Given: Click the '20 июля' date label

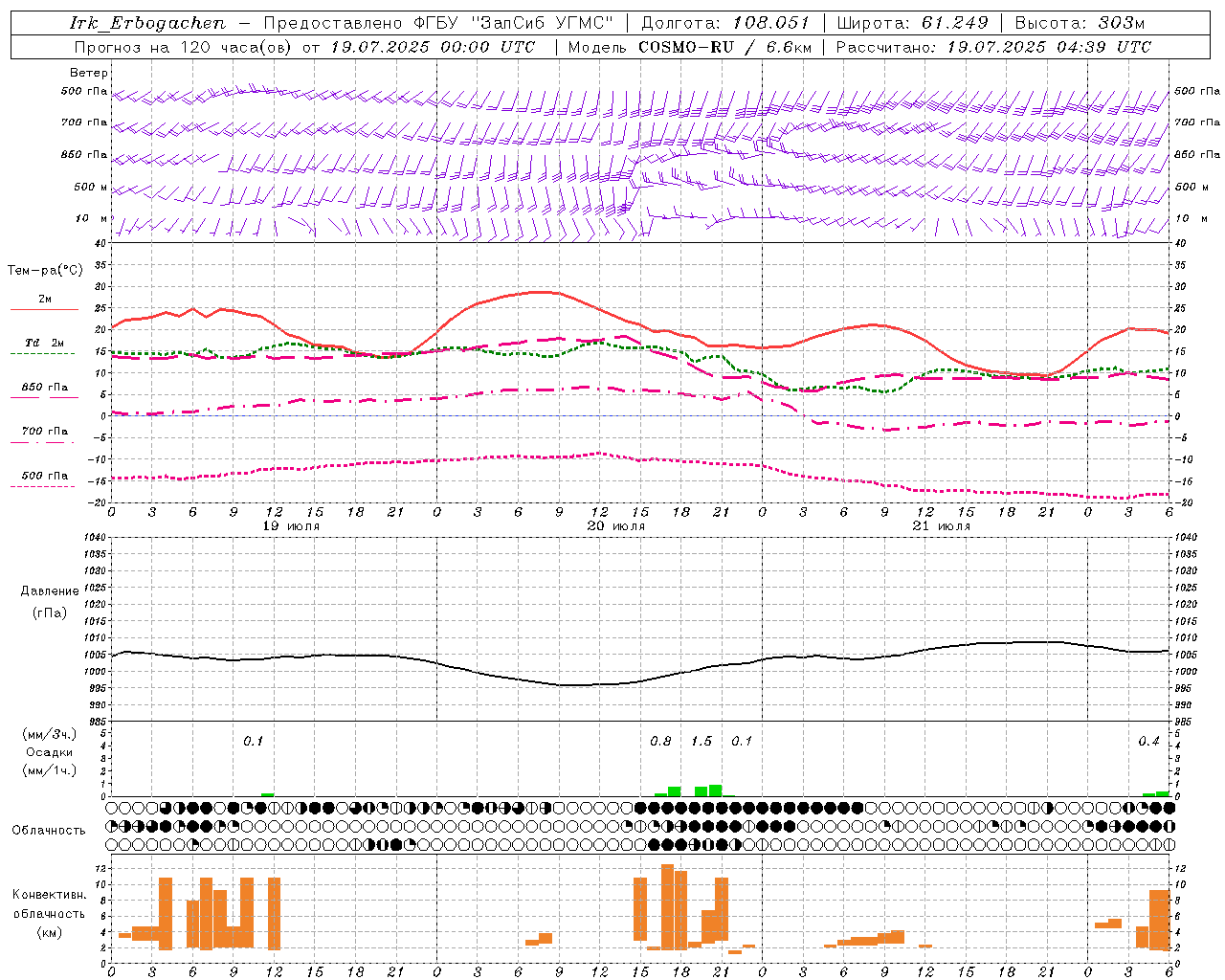Looking at the screenshot, I should [616, 526].
